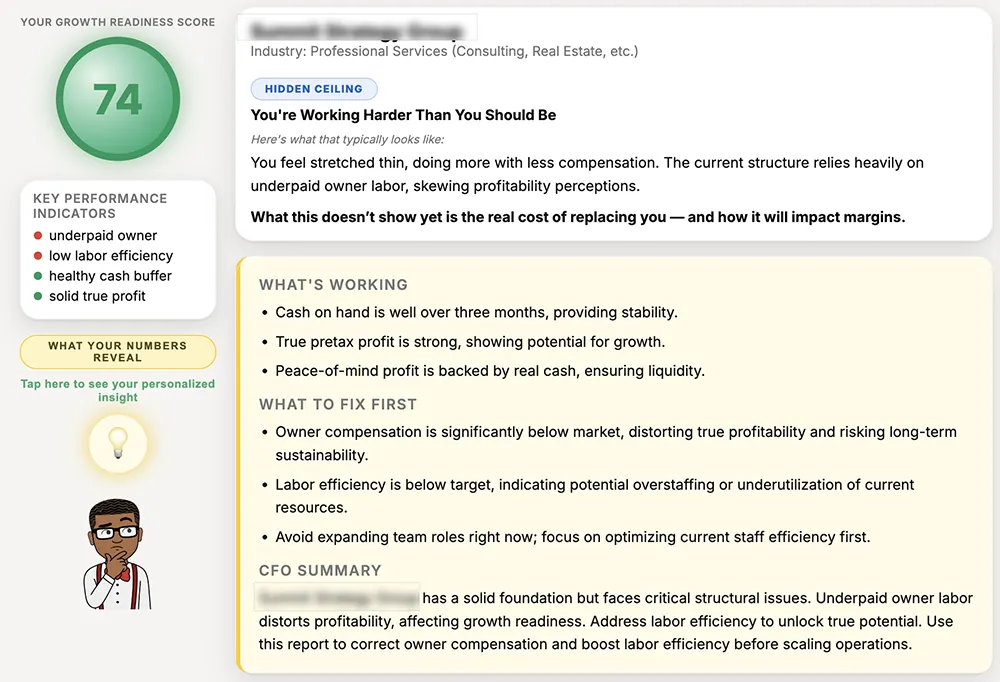Click the green dot beside solid true profit
Viewport: 1000px width, 682px height.
point(38,296)
